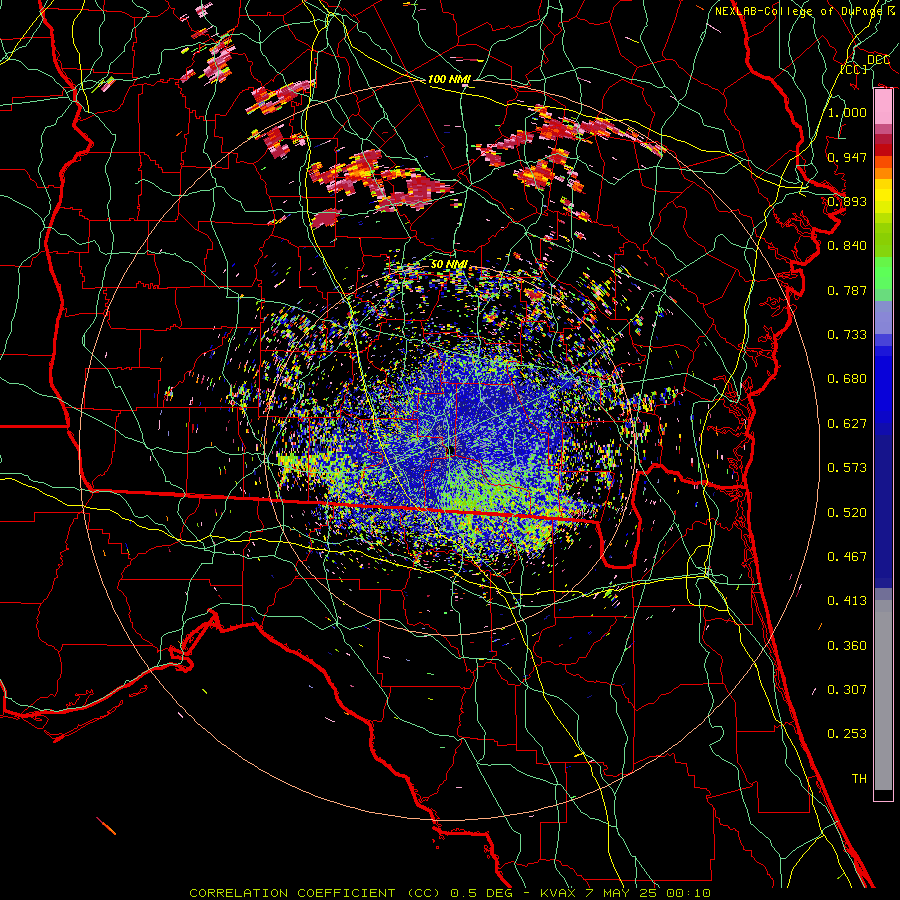Screen dimensions: 900x900
Task: Click the 0.307 scale label
Action: click(x=847, y=690)
